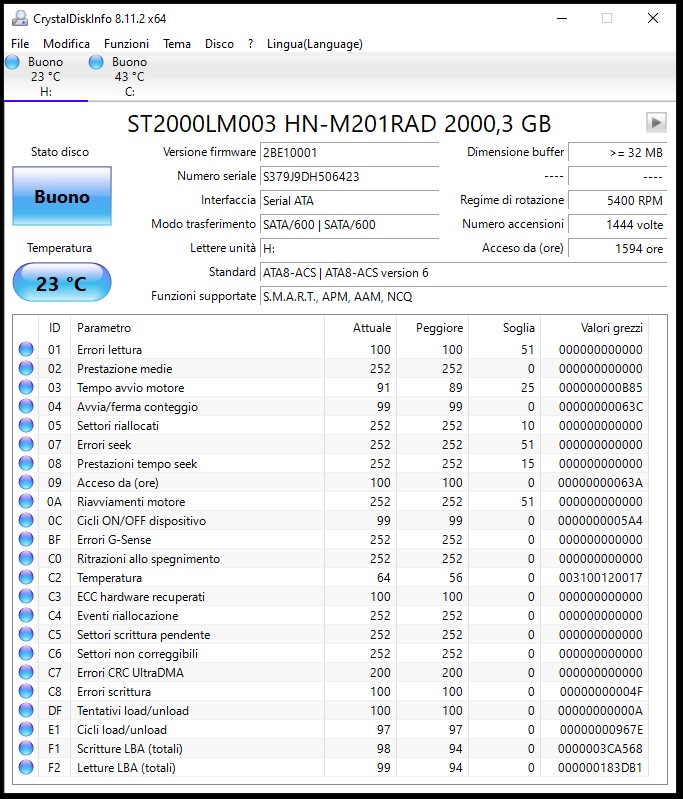Click the status orb for Avvia/ferma conteggio

(x=26, y=406)
